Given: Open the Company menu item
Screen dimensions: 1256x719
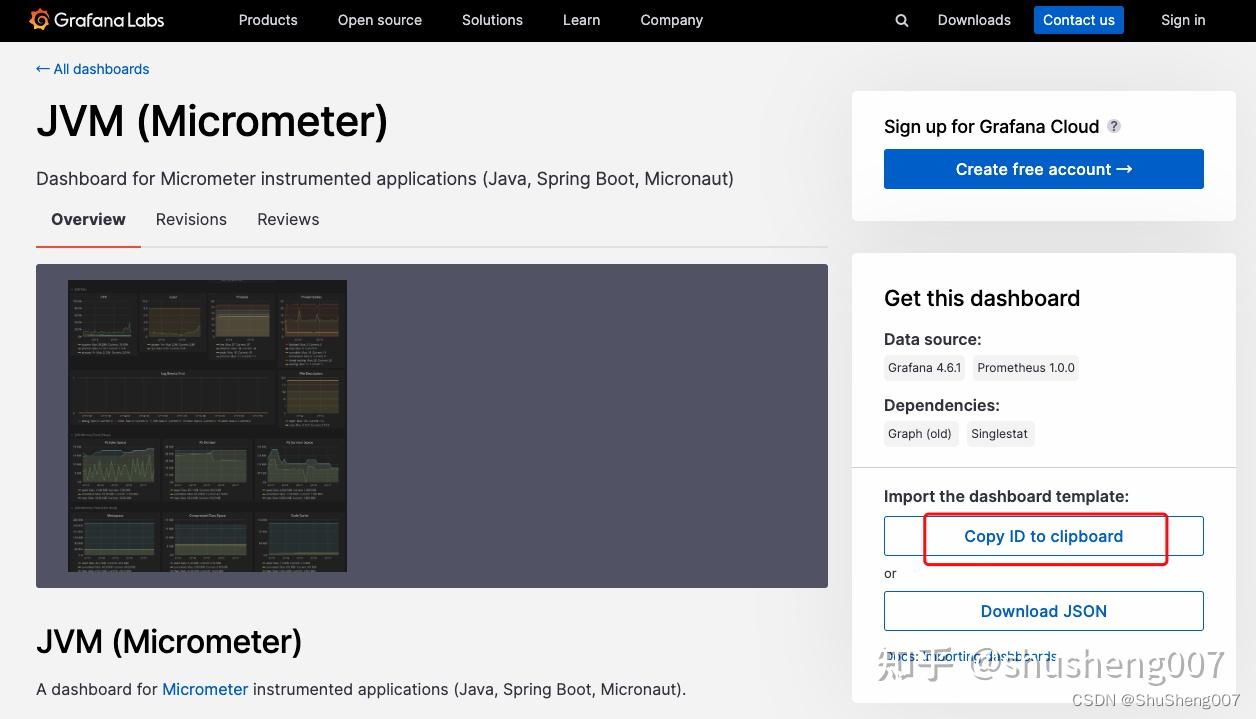Looking at the screenshot, I should [x=671, y=20].
